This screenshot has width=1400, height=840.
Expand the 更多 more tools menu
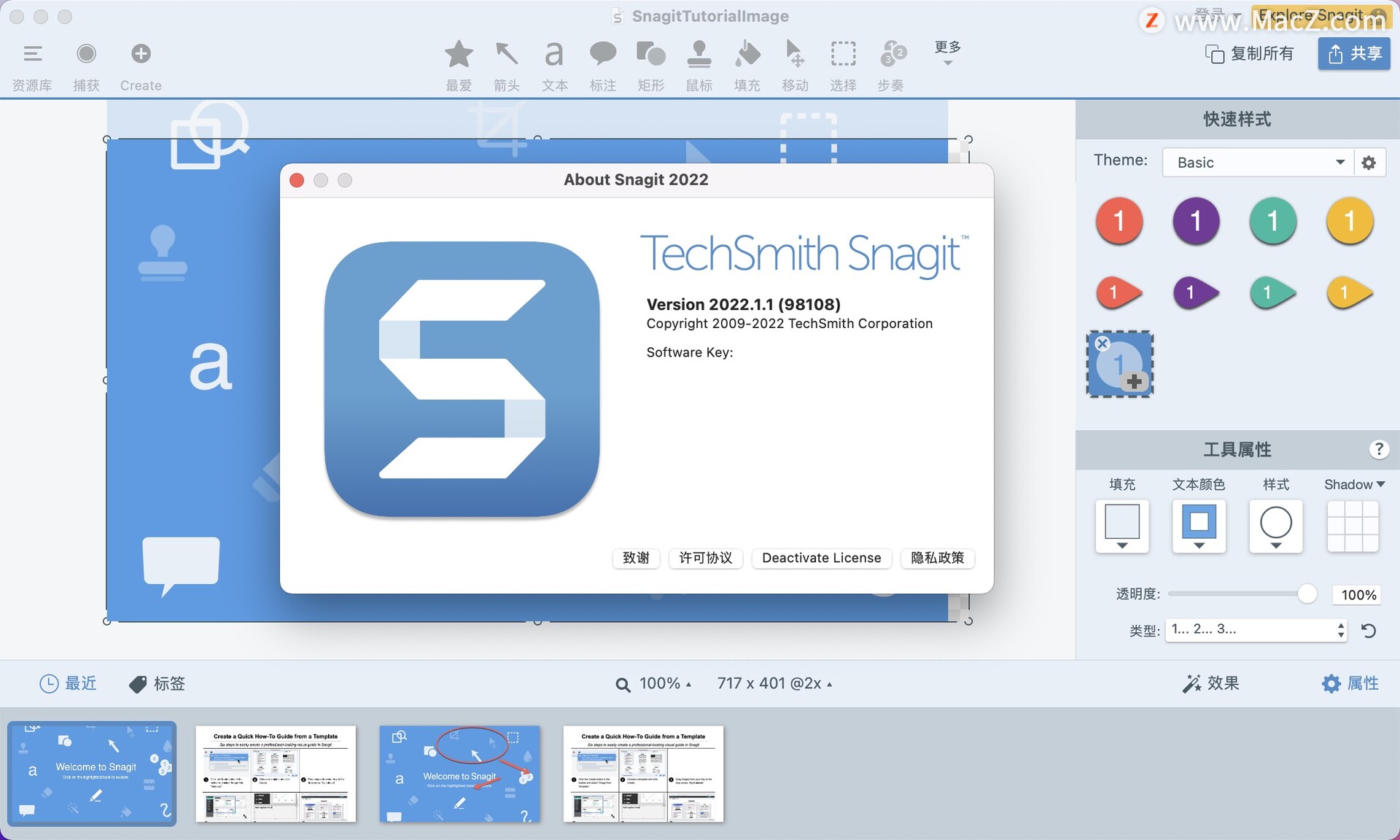(x=948, y=52)
